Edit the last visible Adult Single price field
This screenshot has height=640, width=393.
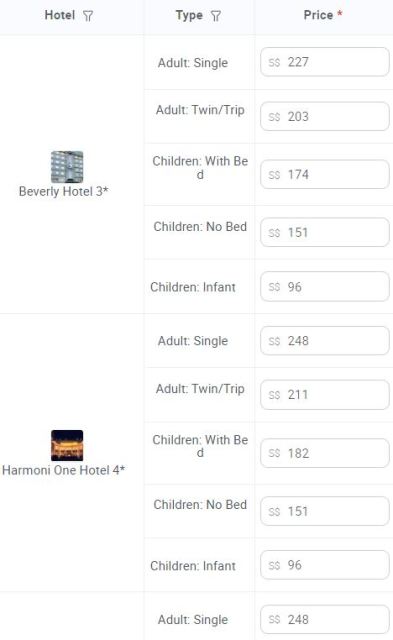325,620
